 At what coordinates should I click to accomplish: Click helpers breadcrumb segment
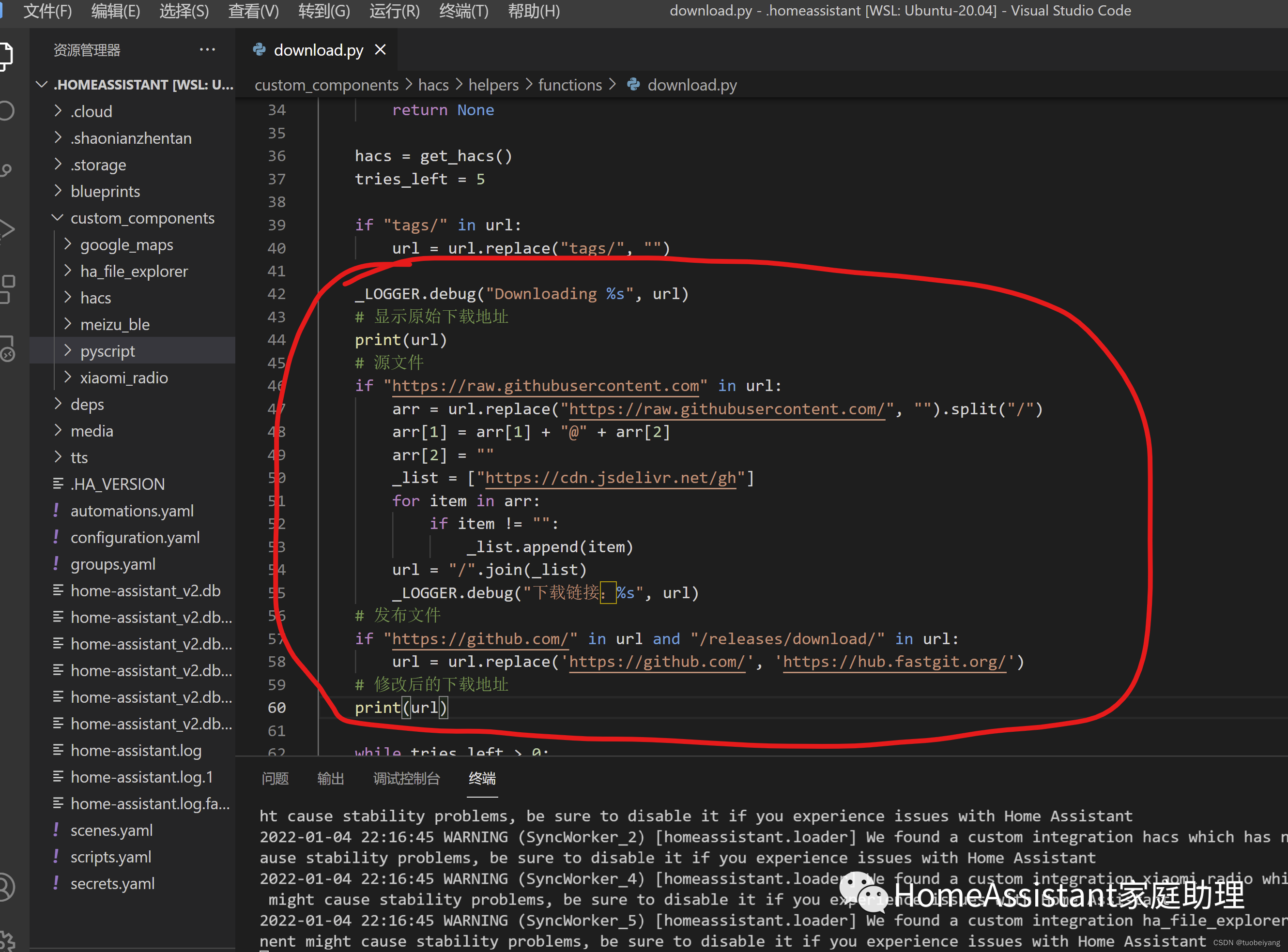pos(493,85)
